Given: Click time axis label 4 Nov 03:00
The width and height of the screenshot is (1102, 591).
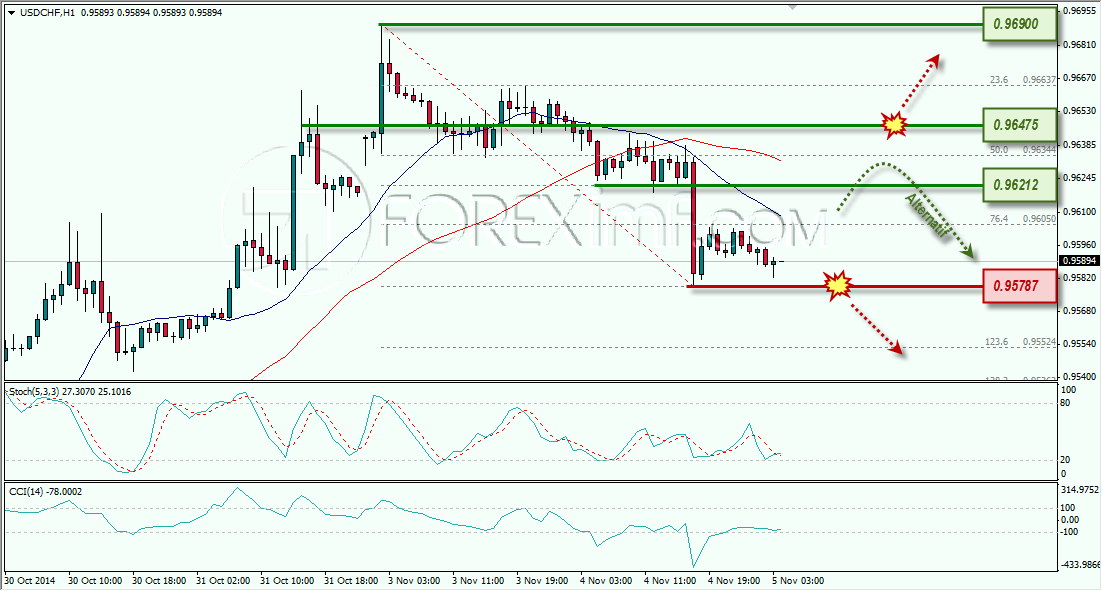Looking at the screenshot, I should 606,580.
